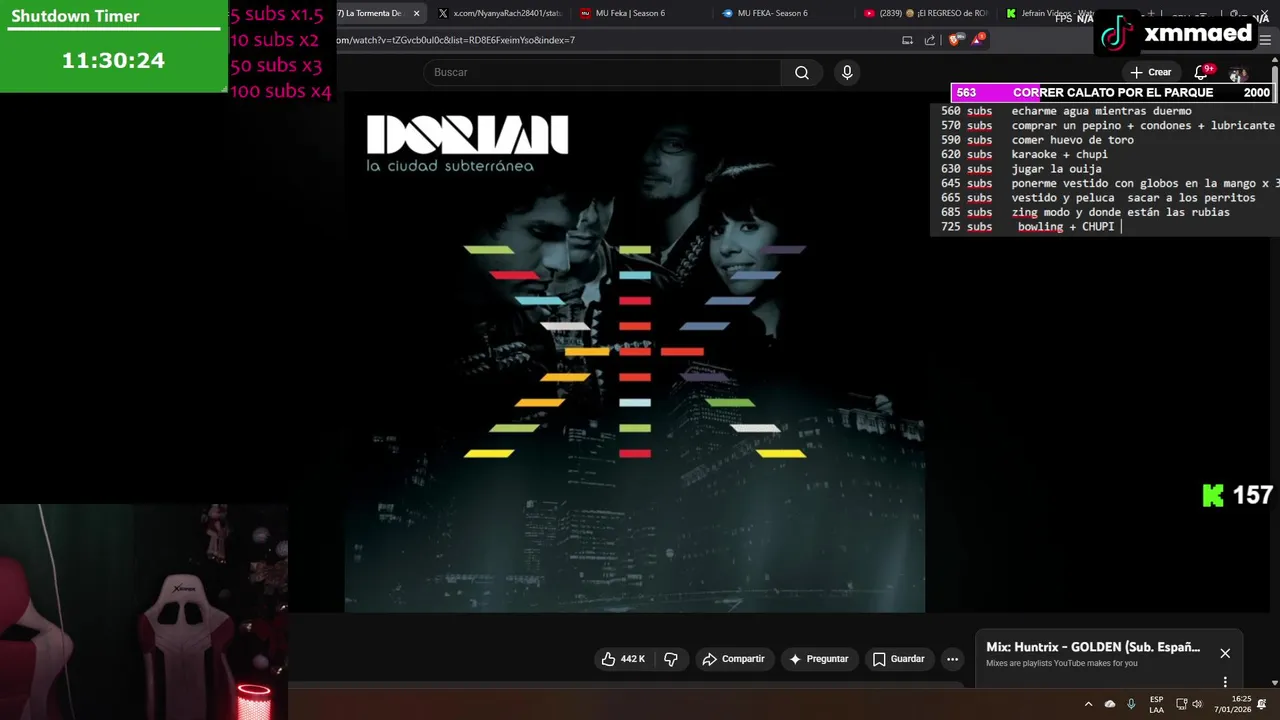Screen dimensions: 1280x720
Task: Click the Compartir share button
Action: point(734,659)
